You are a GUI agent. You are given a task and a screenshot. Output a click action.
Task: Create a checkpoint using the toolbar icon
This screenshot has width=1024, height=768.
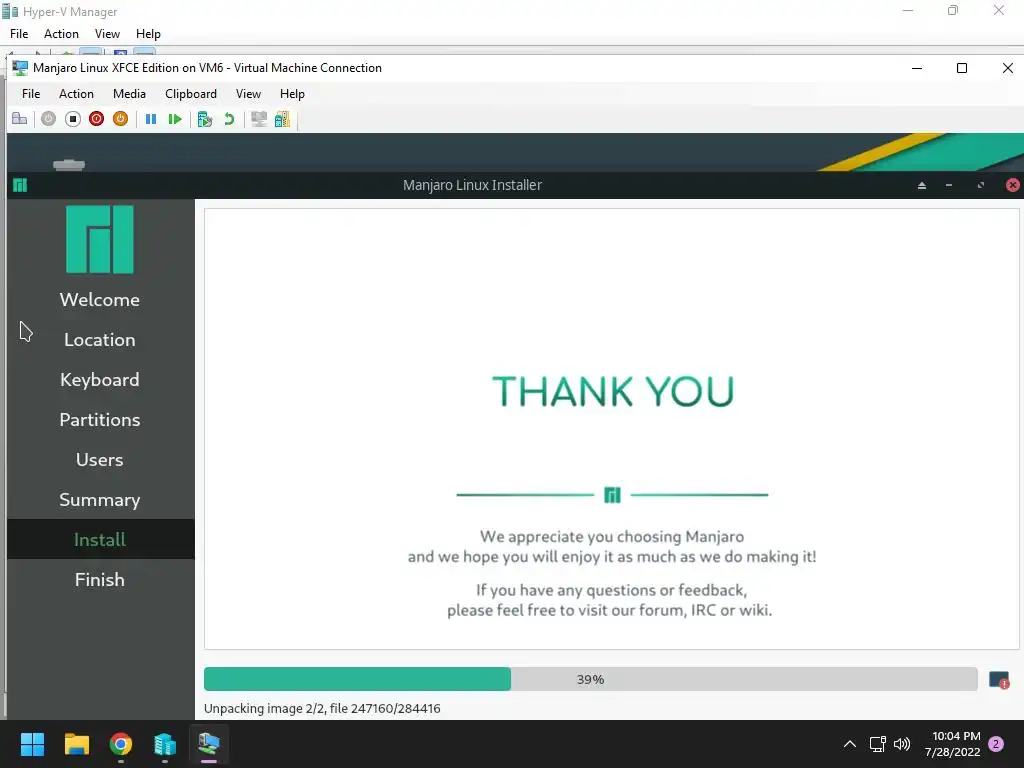point(204,119)
